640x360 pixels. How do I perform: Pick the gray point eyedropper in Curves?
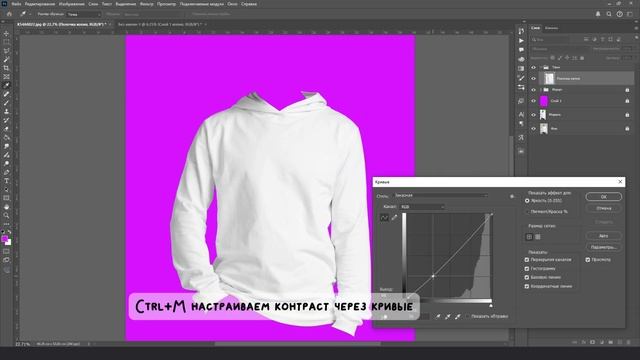[x=448, y=316]
